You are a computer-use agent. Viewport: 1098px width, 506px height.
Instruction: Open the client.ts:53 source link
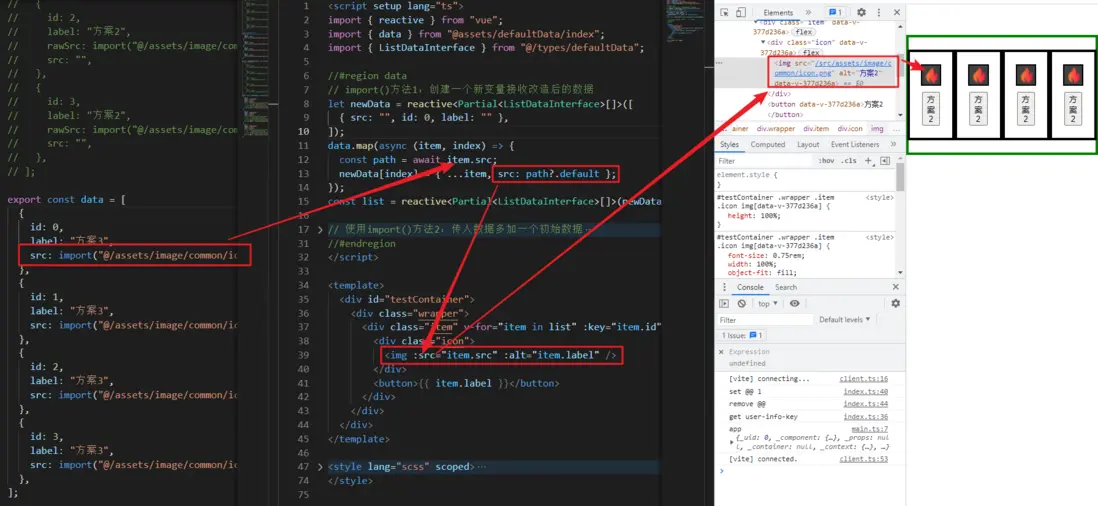pyautogui.click(x=863, y=459)
